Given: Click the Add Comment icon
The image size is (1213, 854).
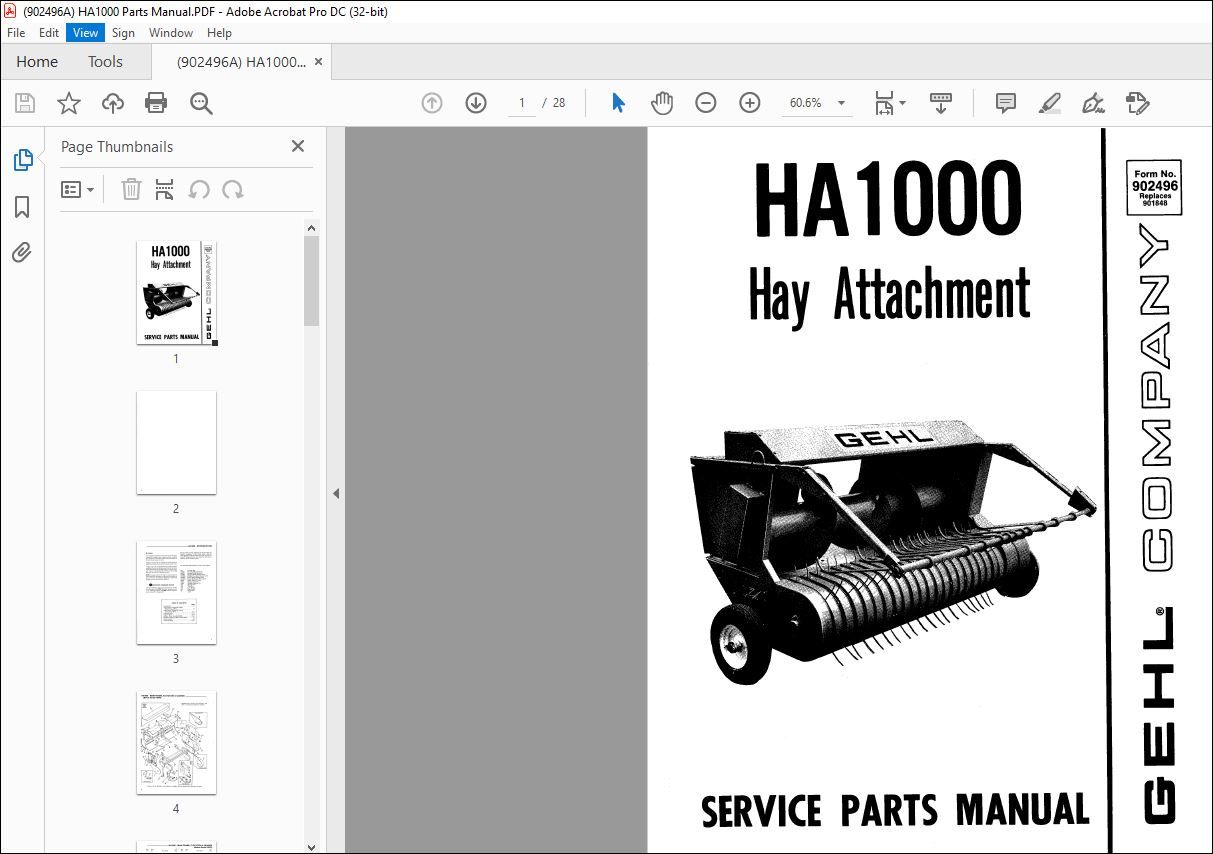Looking at the screenshot, I should tap(1005, 102).
